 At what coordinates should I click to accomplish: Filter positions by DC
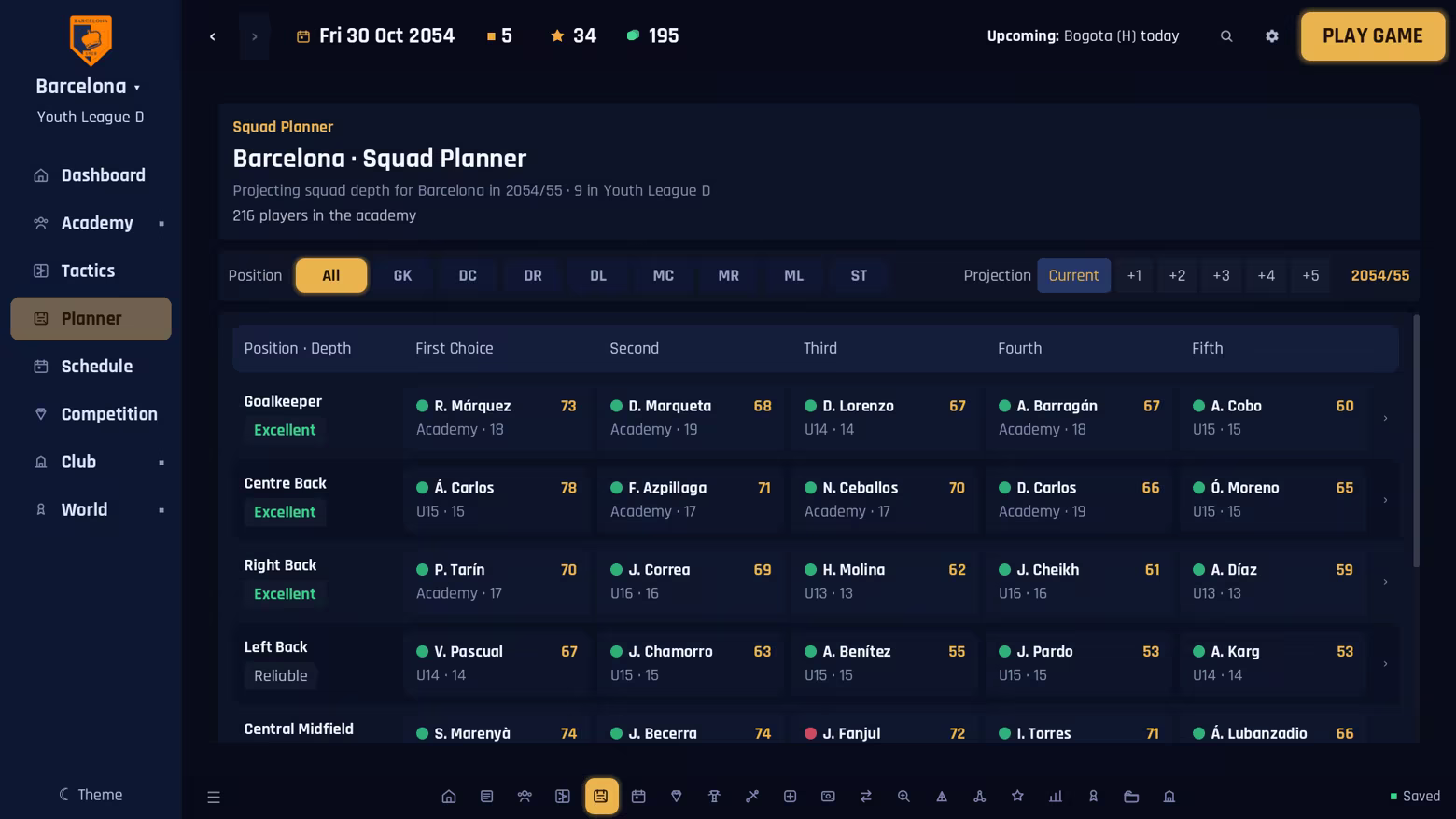click(468, 275)
